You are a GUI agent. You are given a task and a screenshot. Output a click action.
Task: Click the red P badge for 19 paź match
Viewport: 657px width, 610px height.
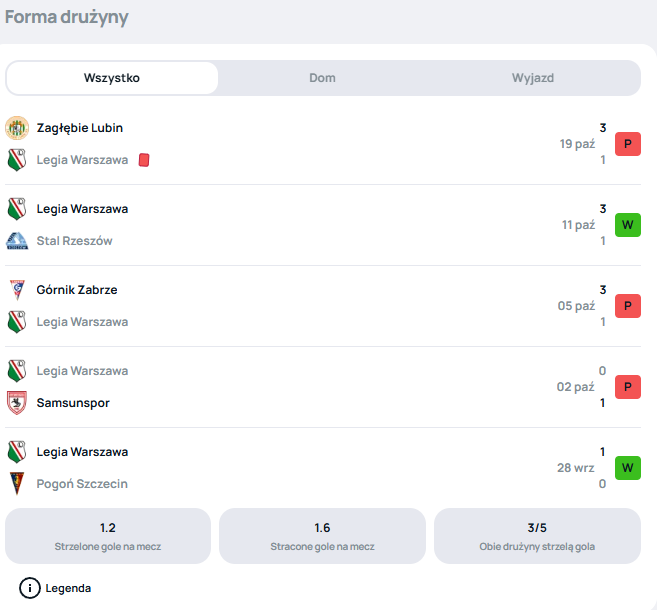(628, 144)
